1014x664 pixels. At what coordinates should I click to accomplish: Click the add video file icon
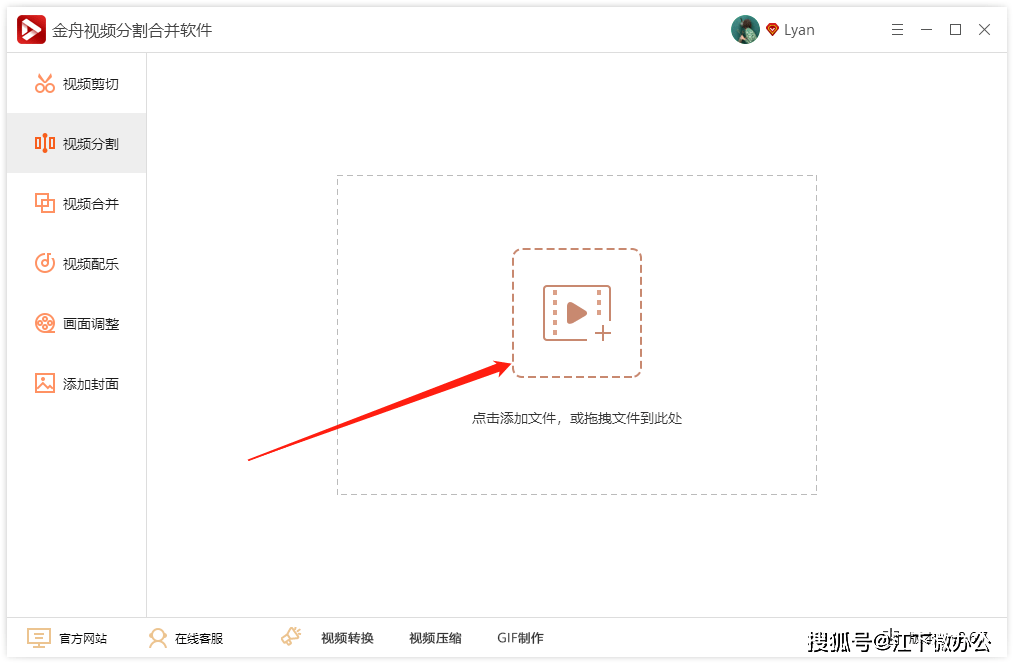click(577, 313)
